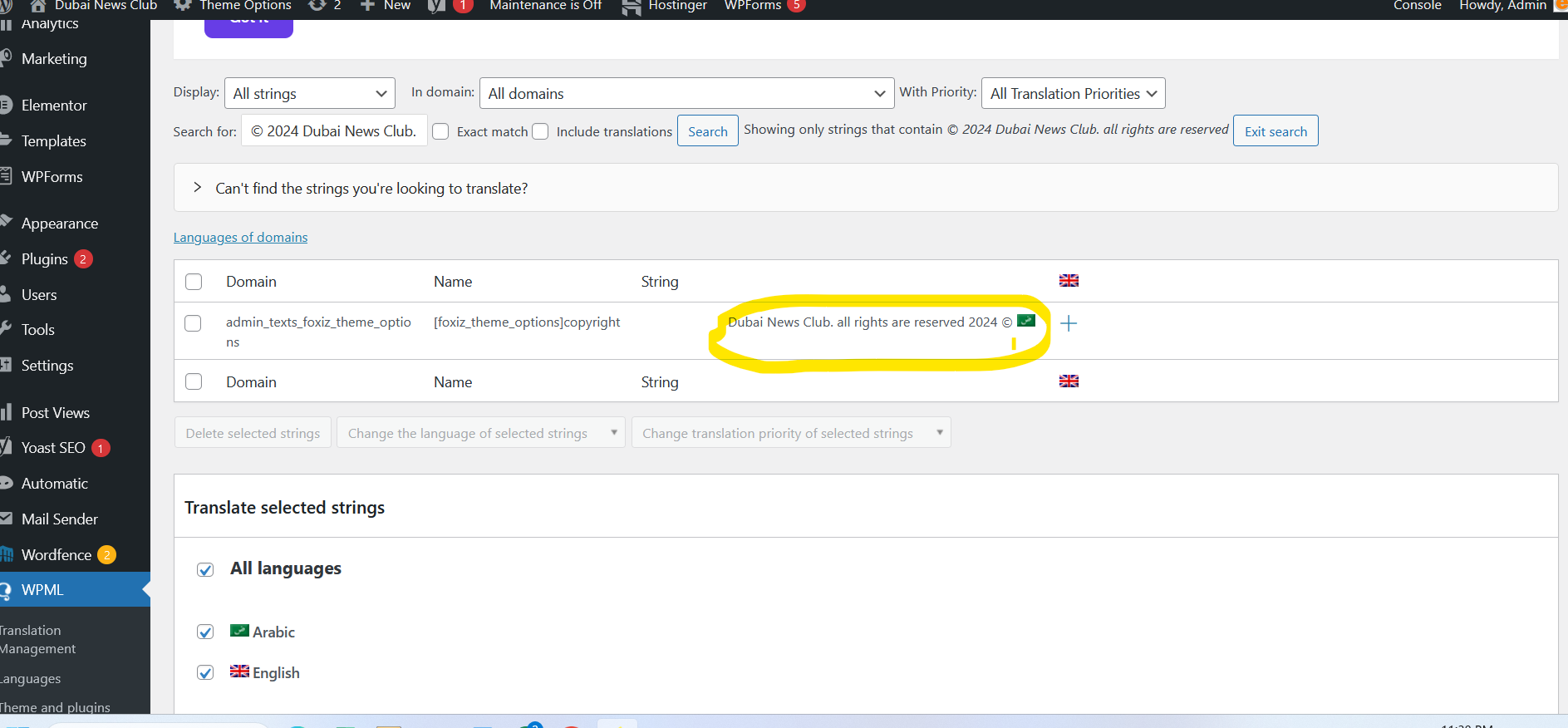This screenshot has width=1568, height=728.
Task: Open Marketing sidebar icon
Action: [5, 58]
